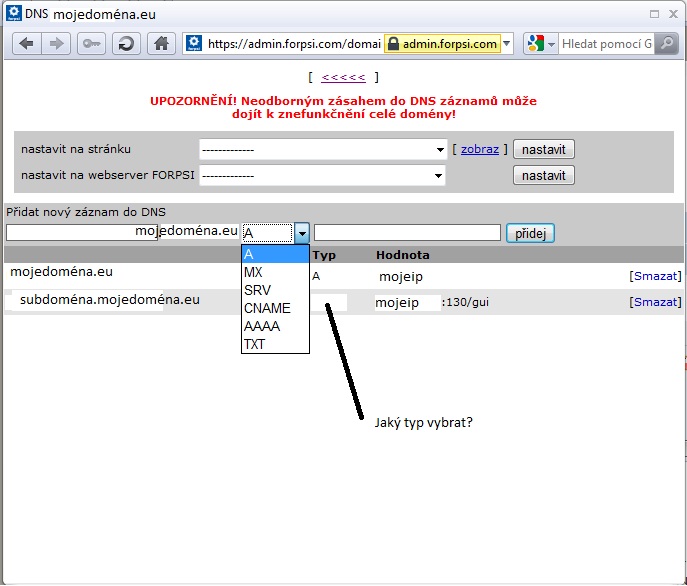Click the Forpsi site icon beside the URL
This screenshot has width=687, height=586.
pyautogui.click(x=194, y=44)
